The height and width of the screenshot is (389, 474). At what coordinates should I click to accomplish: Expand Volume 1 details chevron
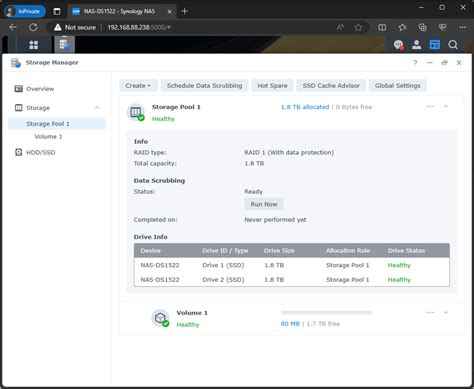tap(446, 312)
